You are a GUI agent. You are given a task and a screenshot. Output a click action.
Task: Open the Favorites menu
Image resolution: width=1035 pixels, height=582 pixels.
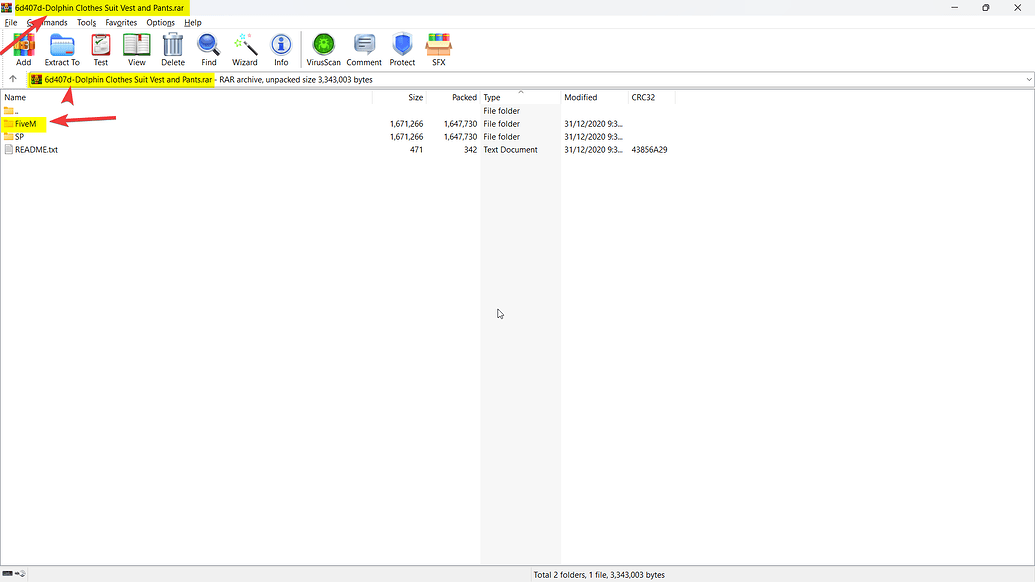coord(121,22)
